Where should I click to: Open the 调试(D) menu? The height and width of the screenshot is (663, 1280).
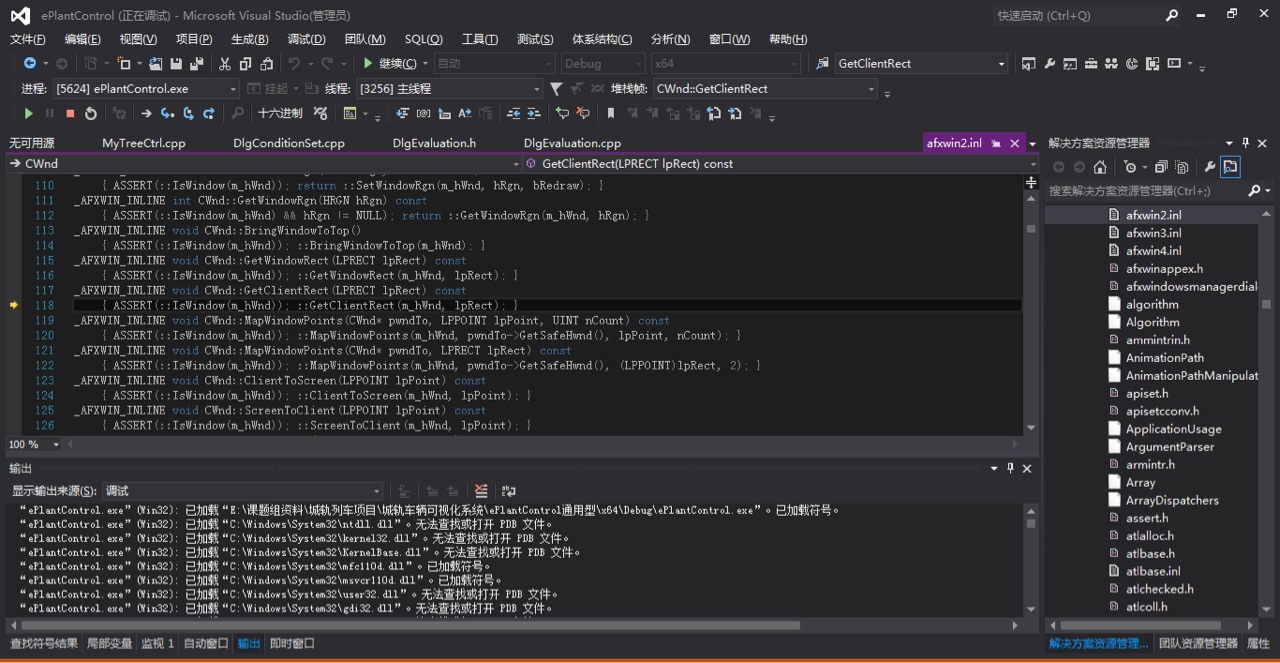(x=306, y=39)
